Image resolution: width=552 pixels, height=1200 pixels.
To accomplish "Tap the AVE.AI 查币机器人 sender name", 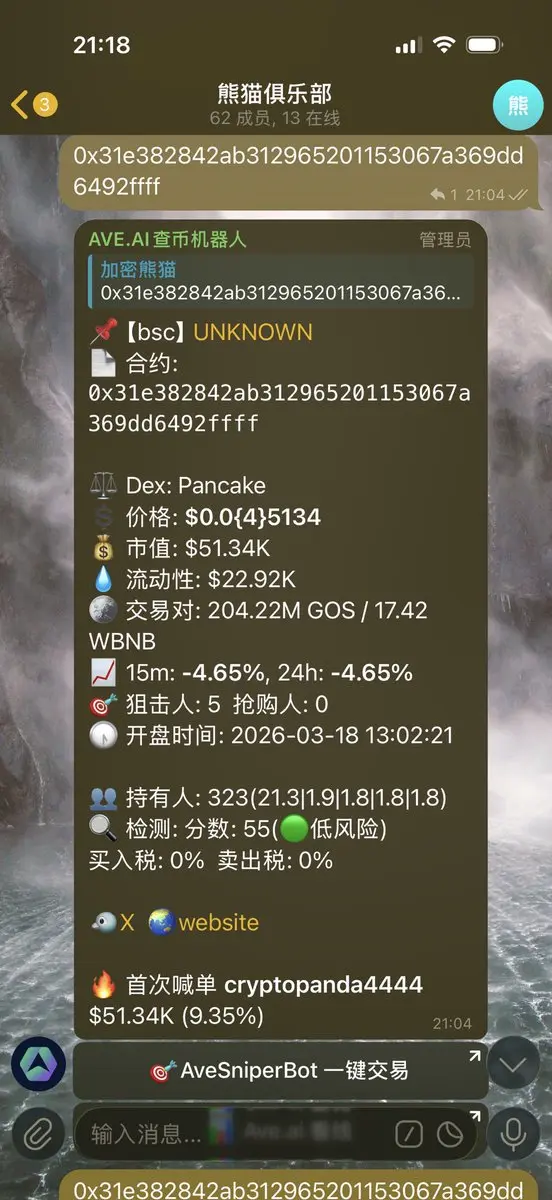I will coord(167,239).
